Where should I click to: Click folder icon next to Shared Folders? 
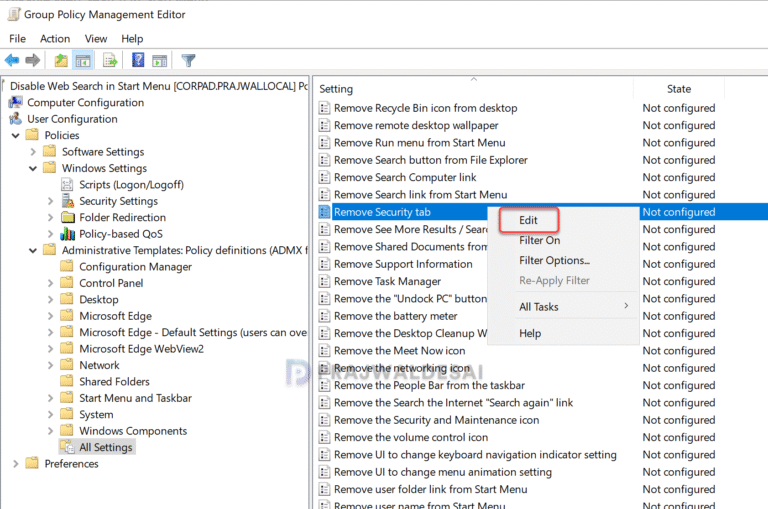point(67,381)
